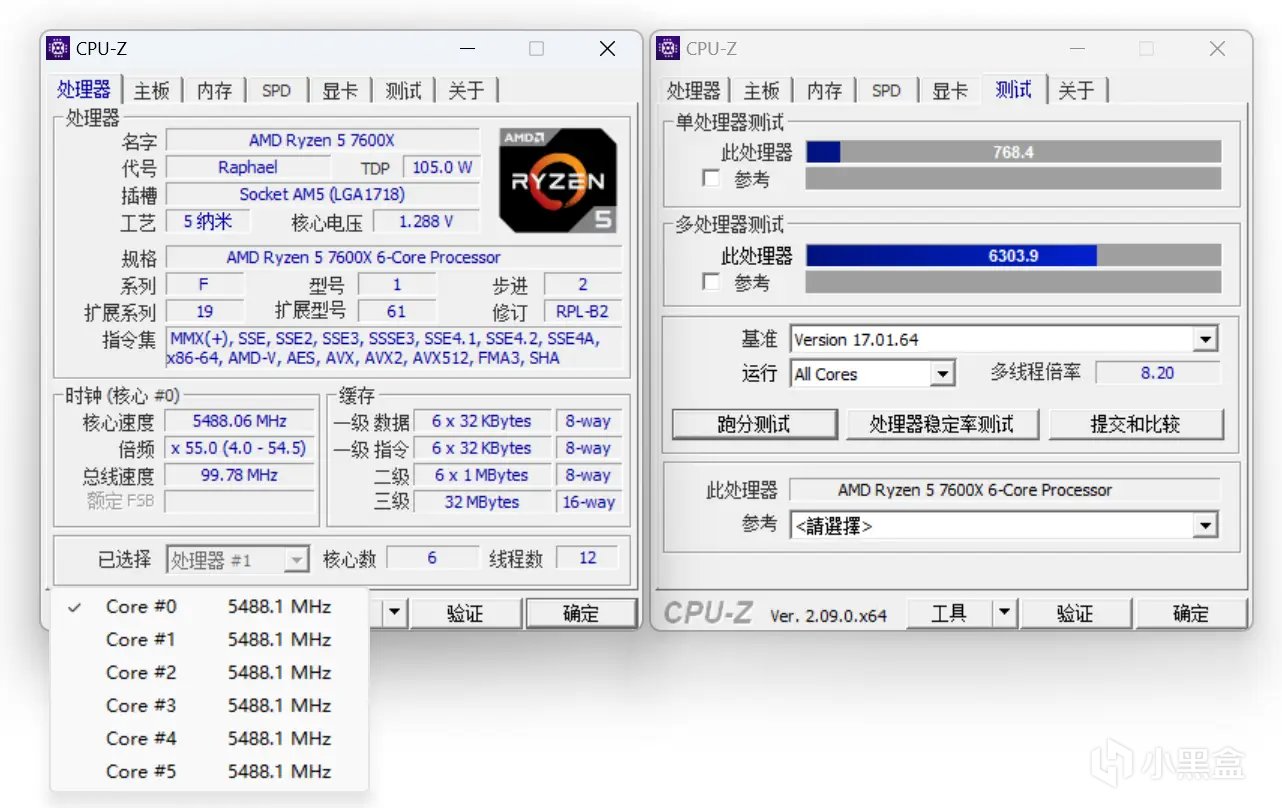Start the 跑分测试 benchmark
Screen dimensions: 1282x808
click(754, 424)
